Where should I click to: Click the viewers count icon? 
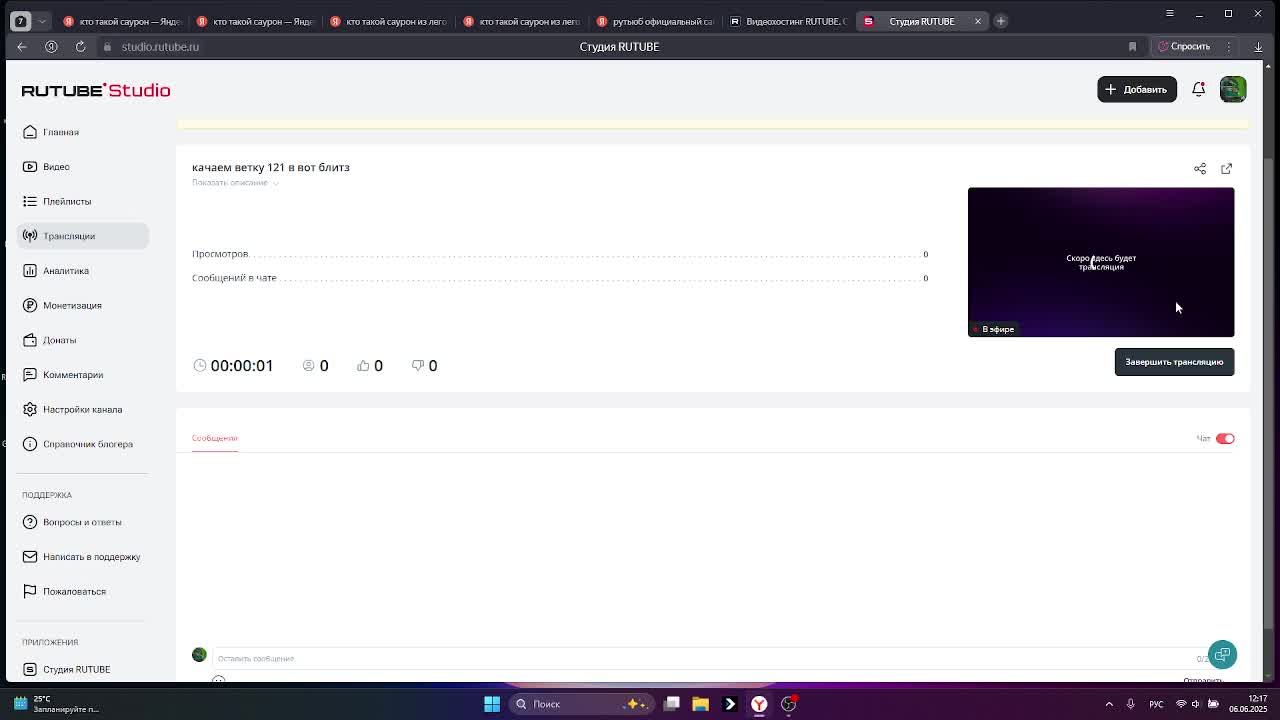(x=308, y=366)
